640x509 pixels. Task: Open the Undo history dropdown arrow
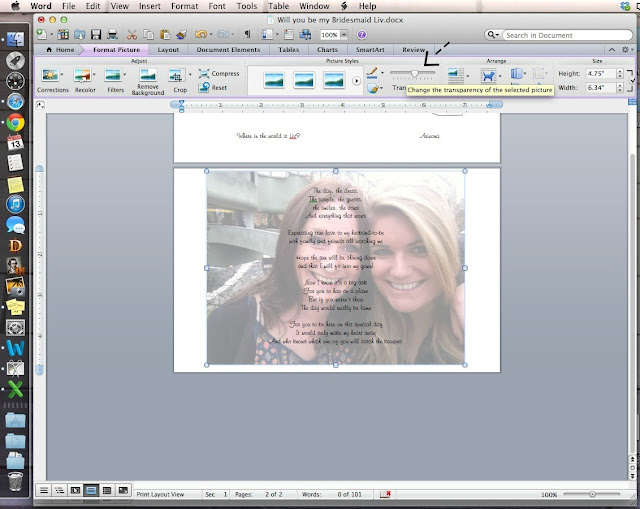point(211,35)
